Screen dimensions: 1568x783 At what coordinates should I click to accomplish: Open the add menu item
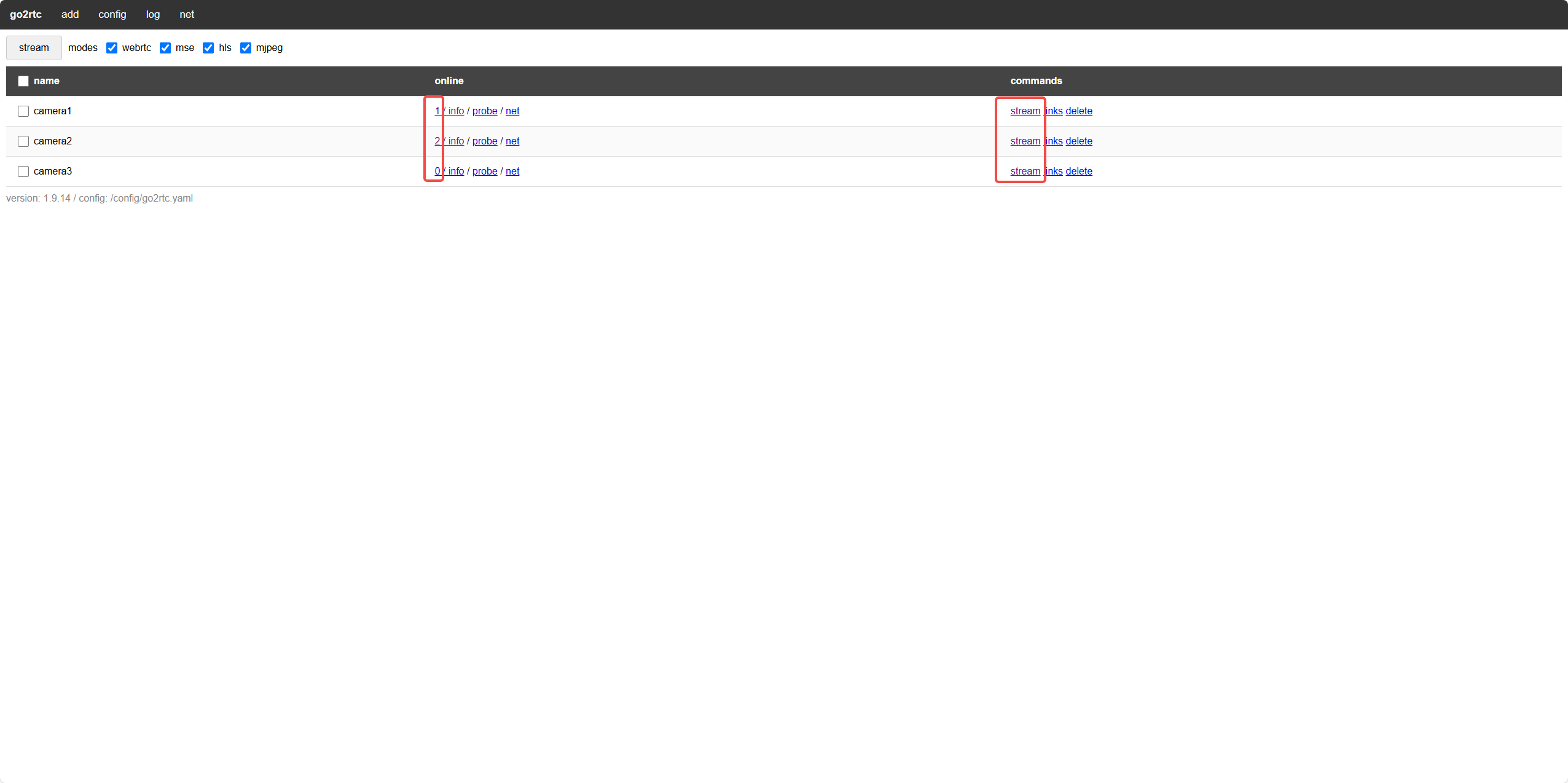[x=70, y=14]
